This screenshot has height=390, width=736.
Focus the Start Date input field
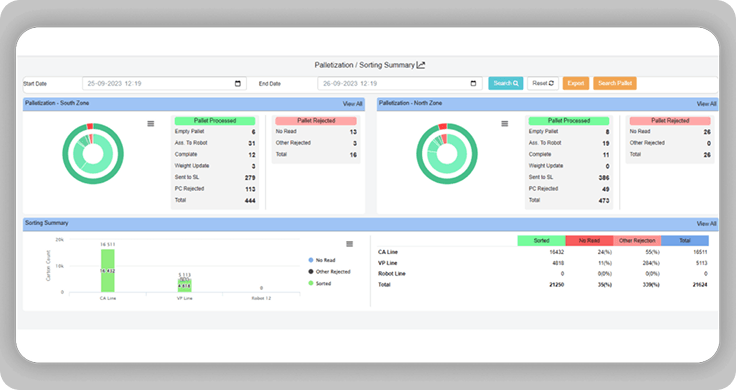pyautogui.click(x=164, y=84)
